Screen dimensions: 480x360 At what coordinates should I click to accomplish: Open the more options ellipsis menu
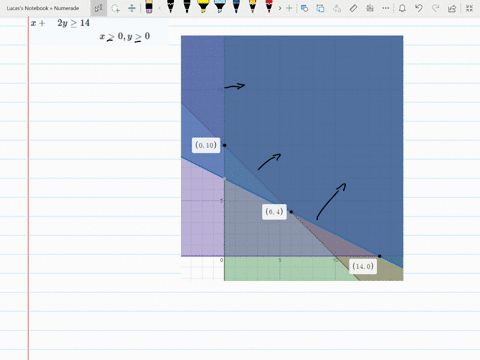click(x=386, y=8)
